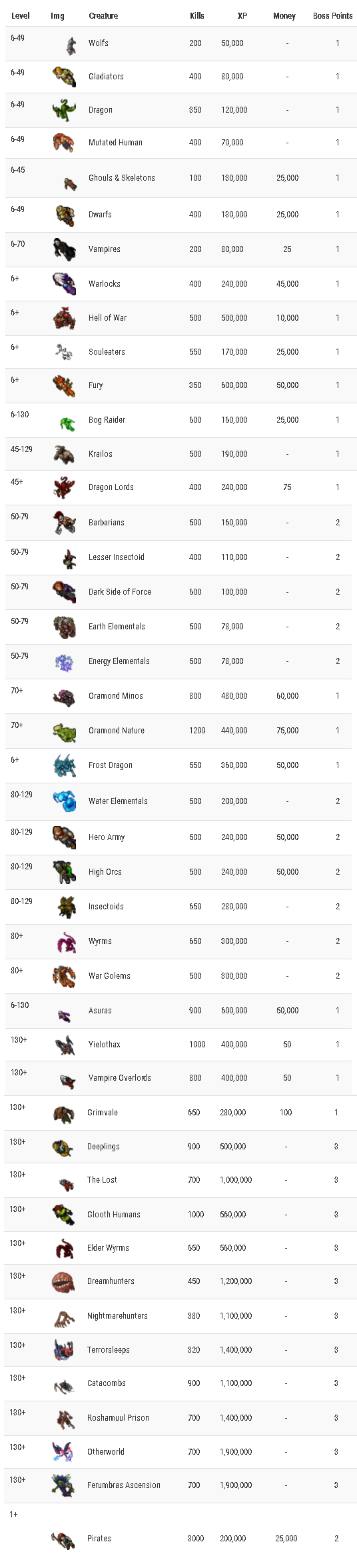The width and height of the screenshot is (357, 1568).
Task: Click the Roshamuul Prison task name
Action: tap(118, 1417)
